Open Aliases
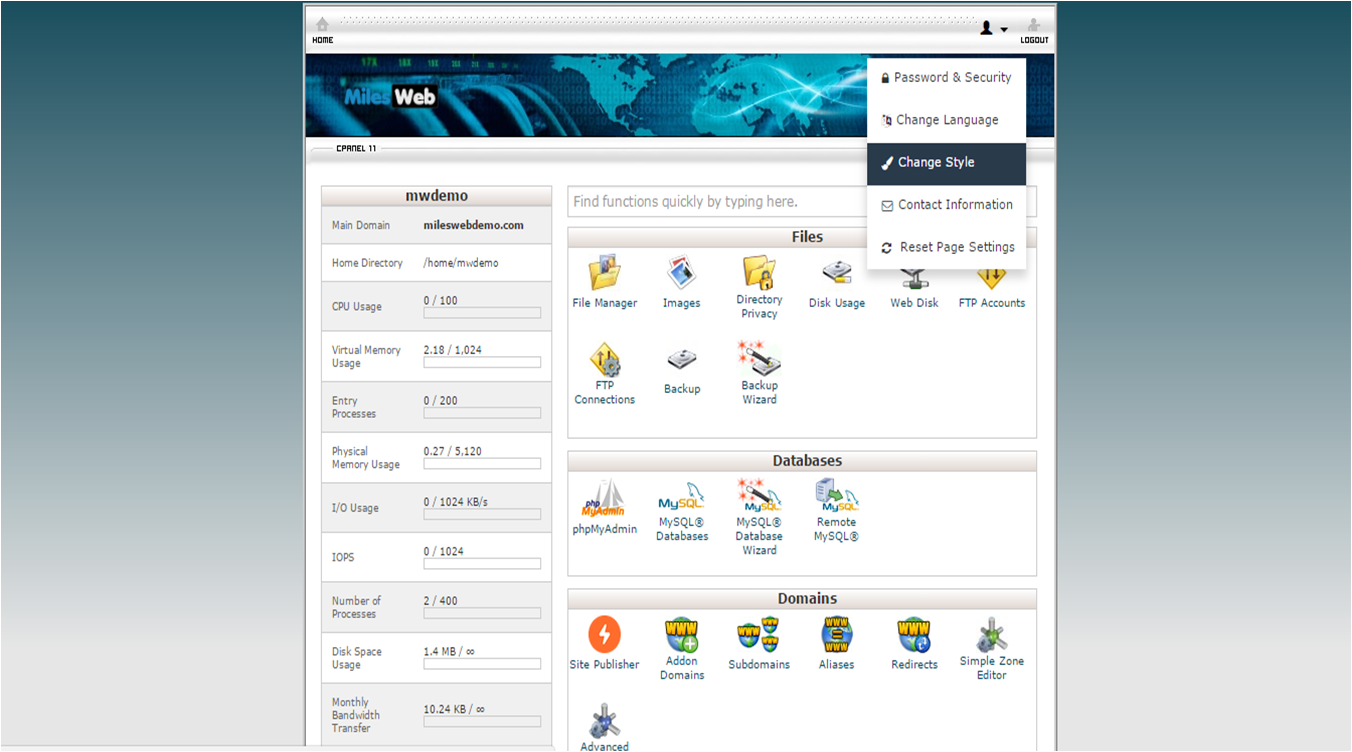The width and height of the screenshot is (1352, 752). 837,634
